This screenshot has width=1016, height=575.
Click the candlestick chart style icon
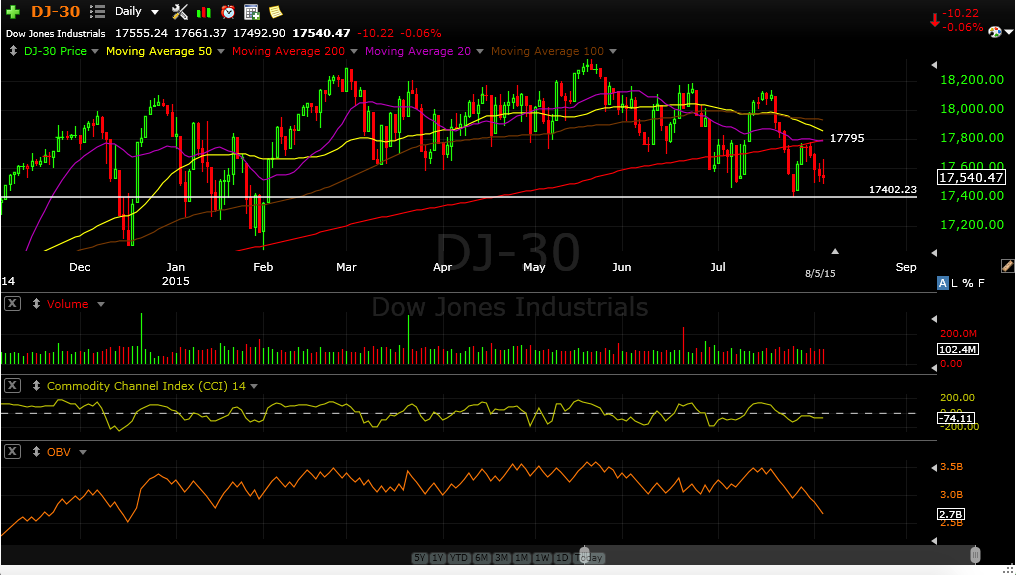pyautogui.click(x=203, y=12)
